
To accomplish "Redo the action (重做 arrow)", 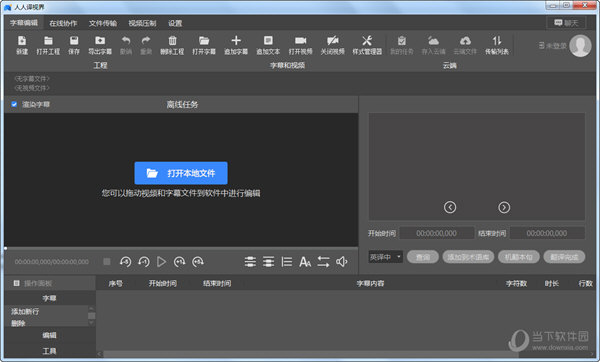I will pyautogui.click(x=146, y=45).
